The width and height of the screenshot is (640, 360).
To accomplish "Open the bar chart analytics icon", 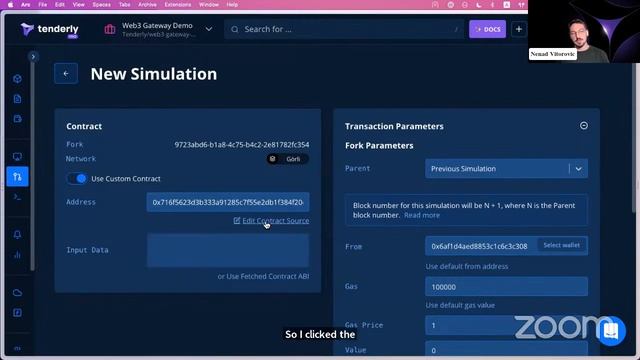I will pyautogui.click(x=17, y=255).
